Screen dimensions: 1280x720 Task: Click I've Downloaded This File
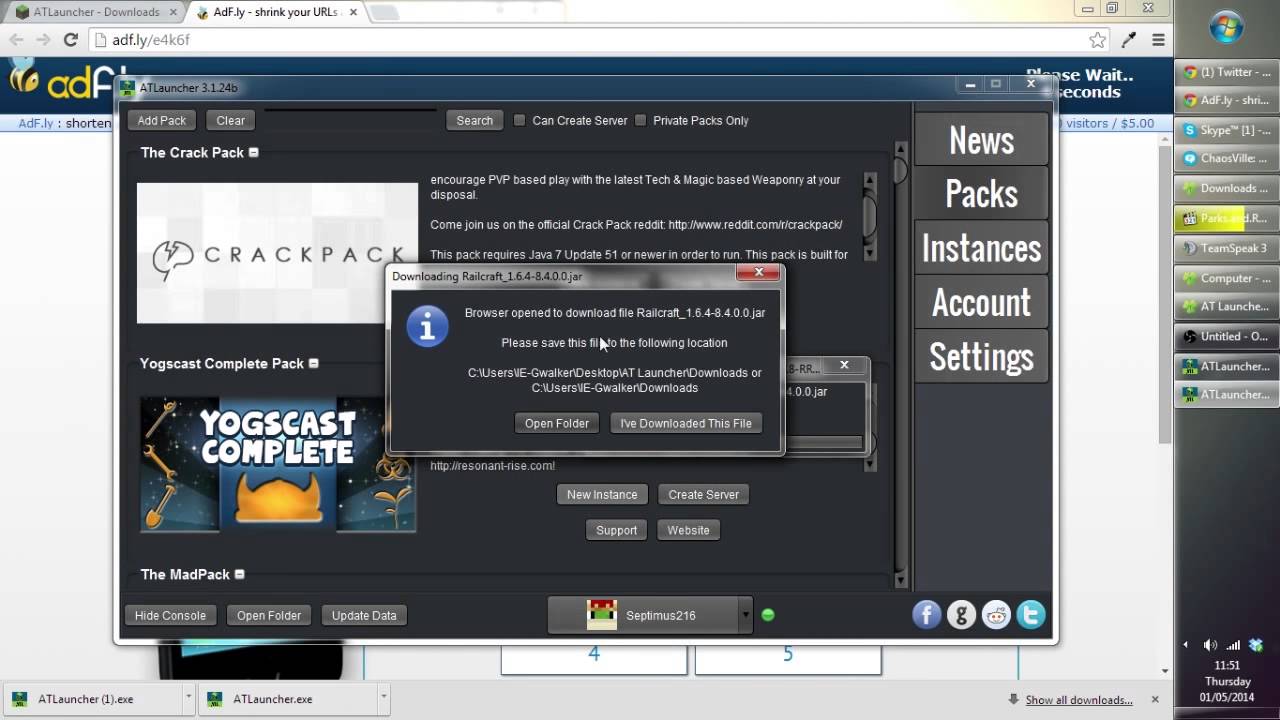[686, 423]
